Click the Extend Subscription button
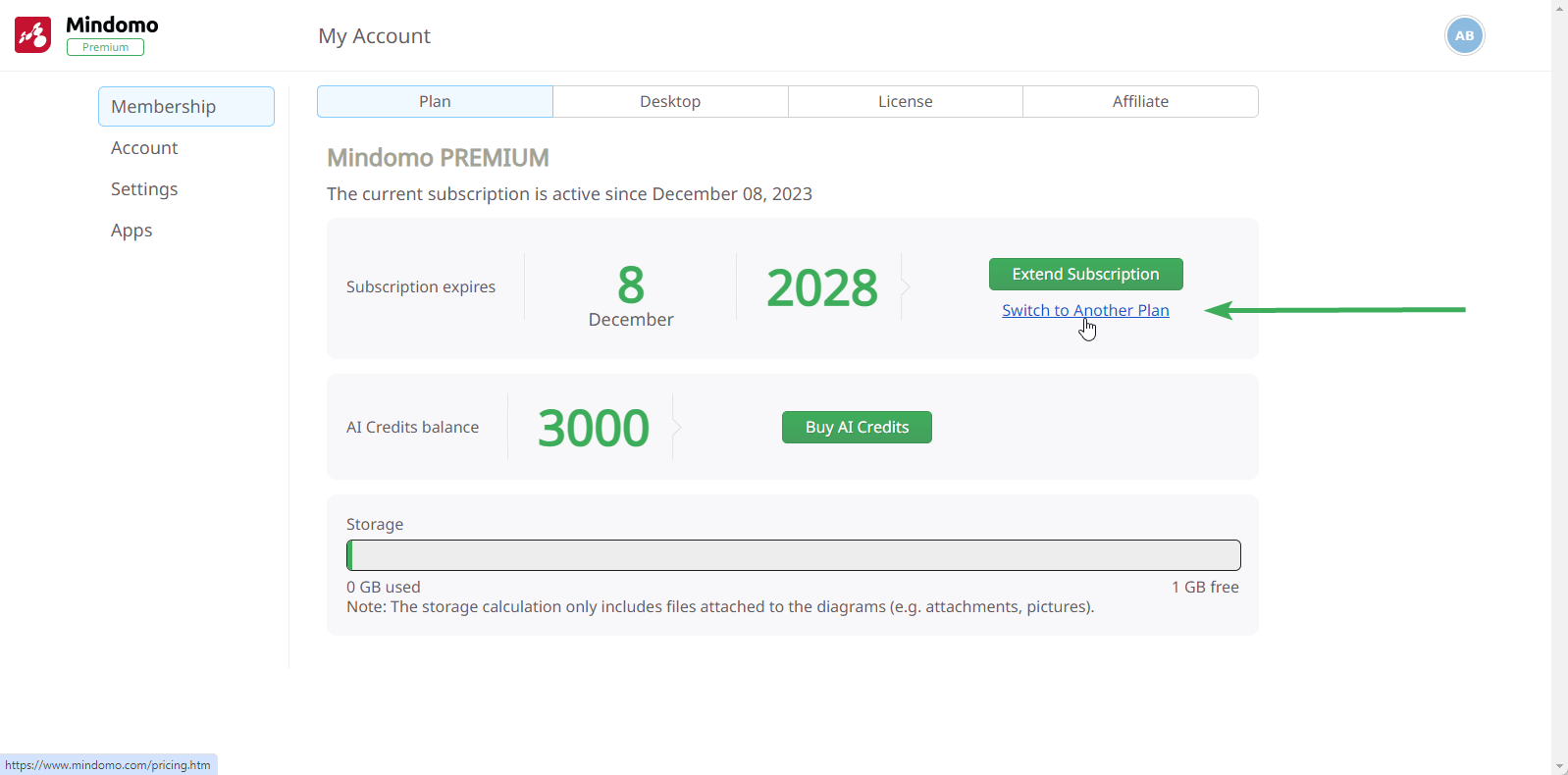 (x=1085, y=274)
